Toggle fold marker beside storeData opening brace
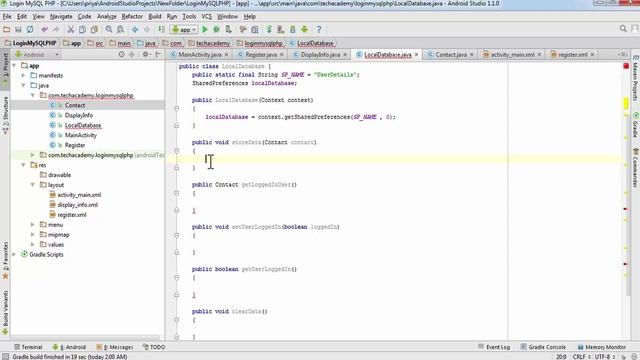 176,151
